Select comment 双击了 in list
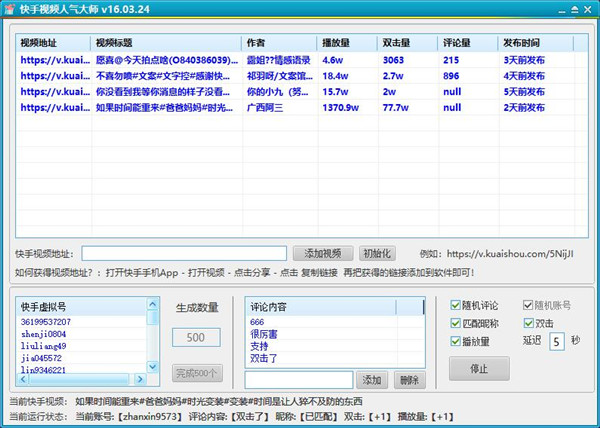Image resolution: width=600 pixels, height=428 pixels. point(264,358)
